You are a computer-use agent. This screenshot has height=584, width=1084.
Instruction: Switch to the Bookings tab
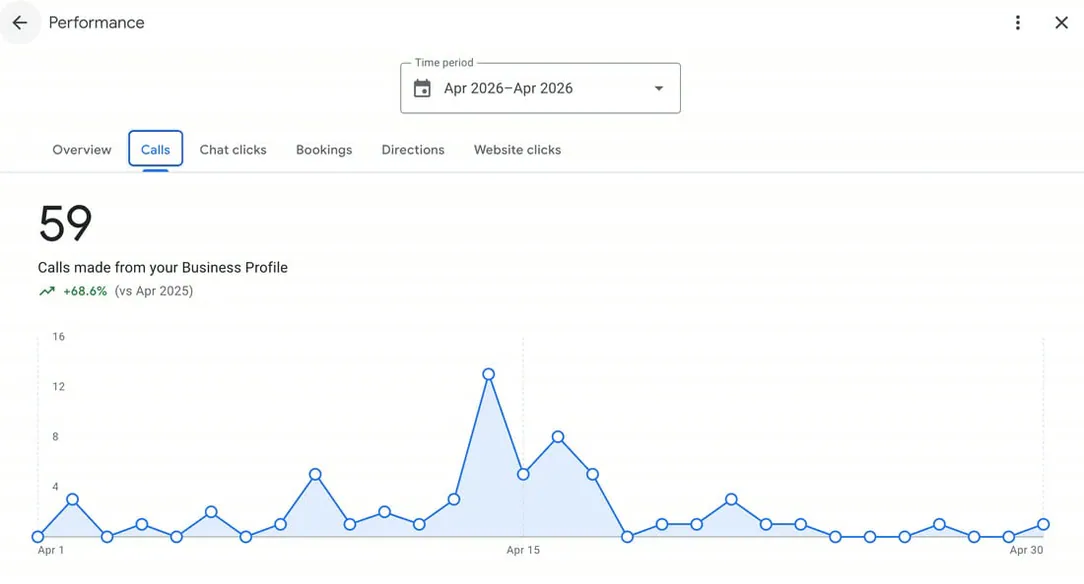[324, 150]
